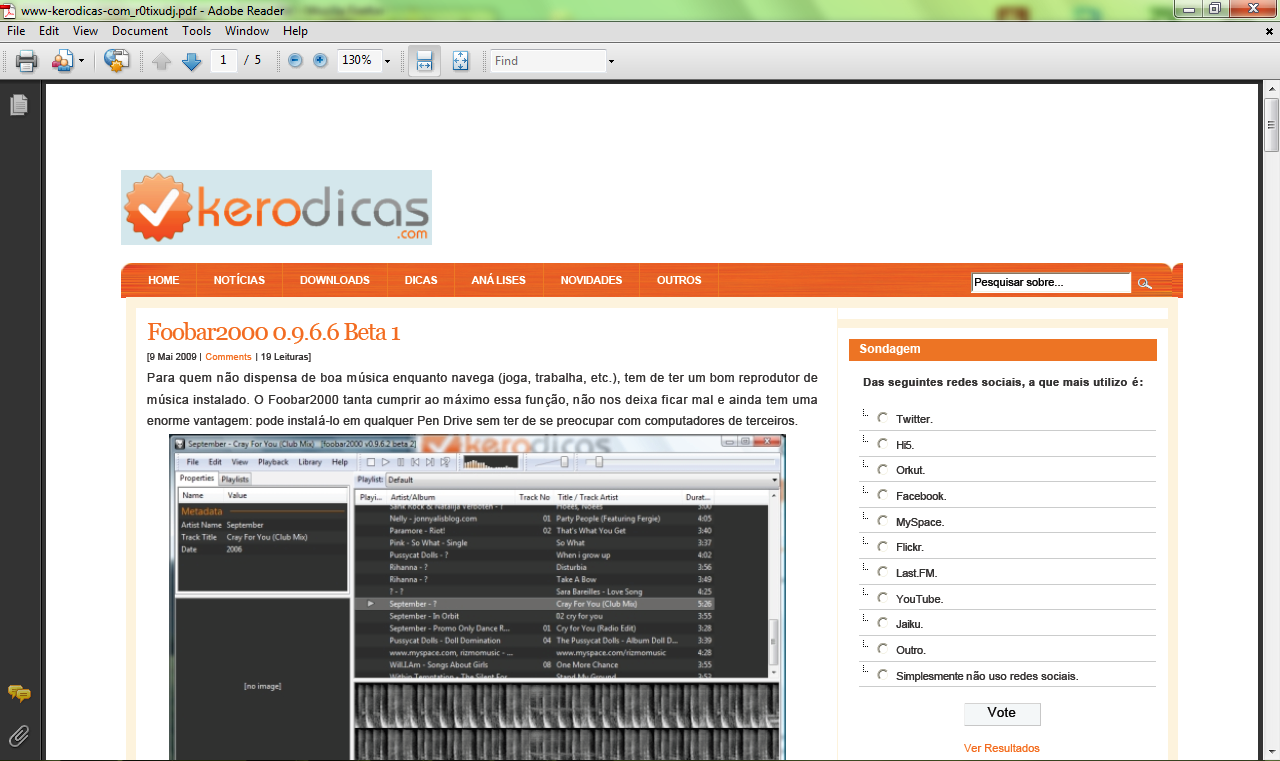Click the Foobar2000 player screenshot image
Screen dimensions: 1280x761
(x=477, y=597)
